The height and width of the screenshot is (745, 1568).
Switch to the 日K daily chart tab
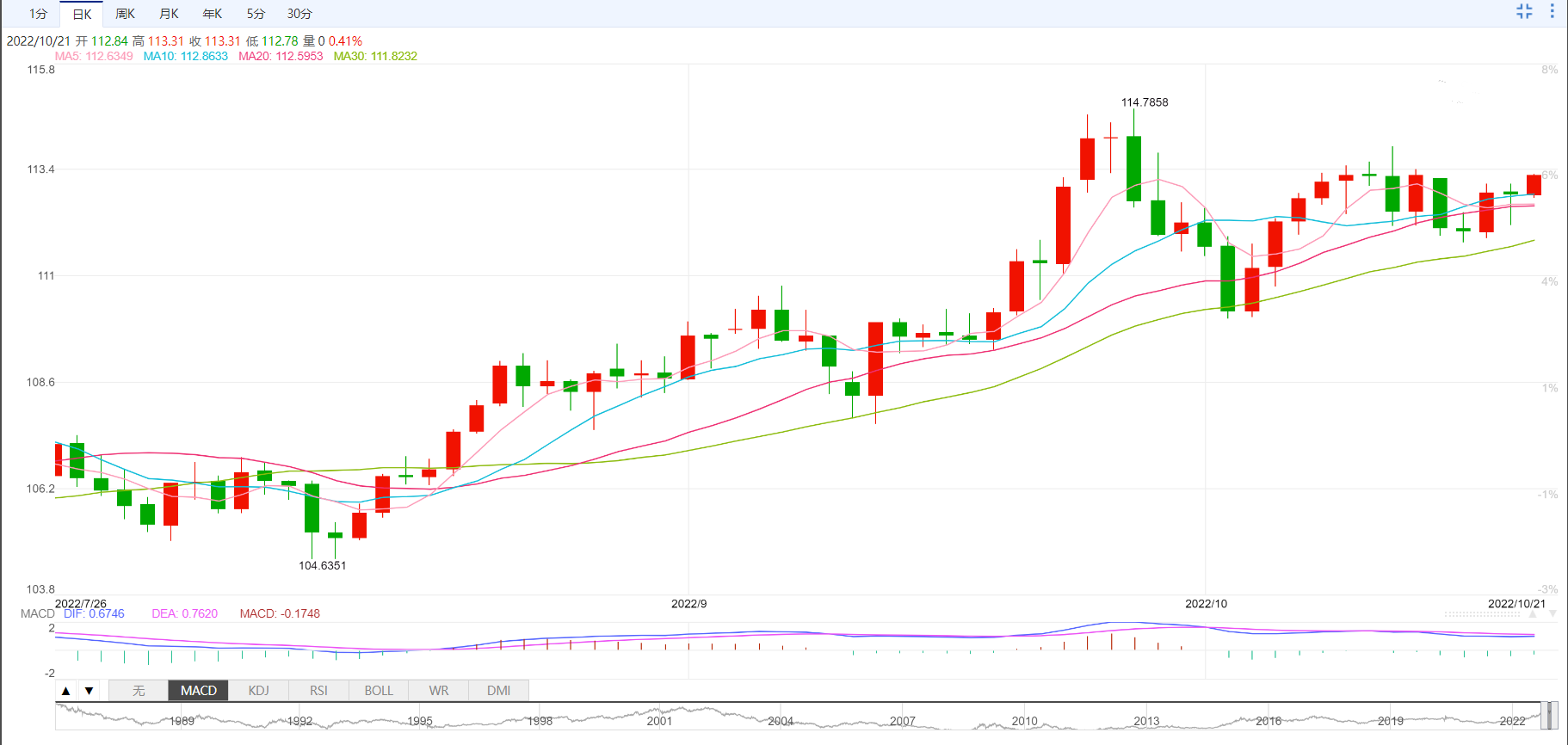(82, 14)
